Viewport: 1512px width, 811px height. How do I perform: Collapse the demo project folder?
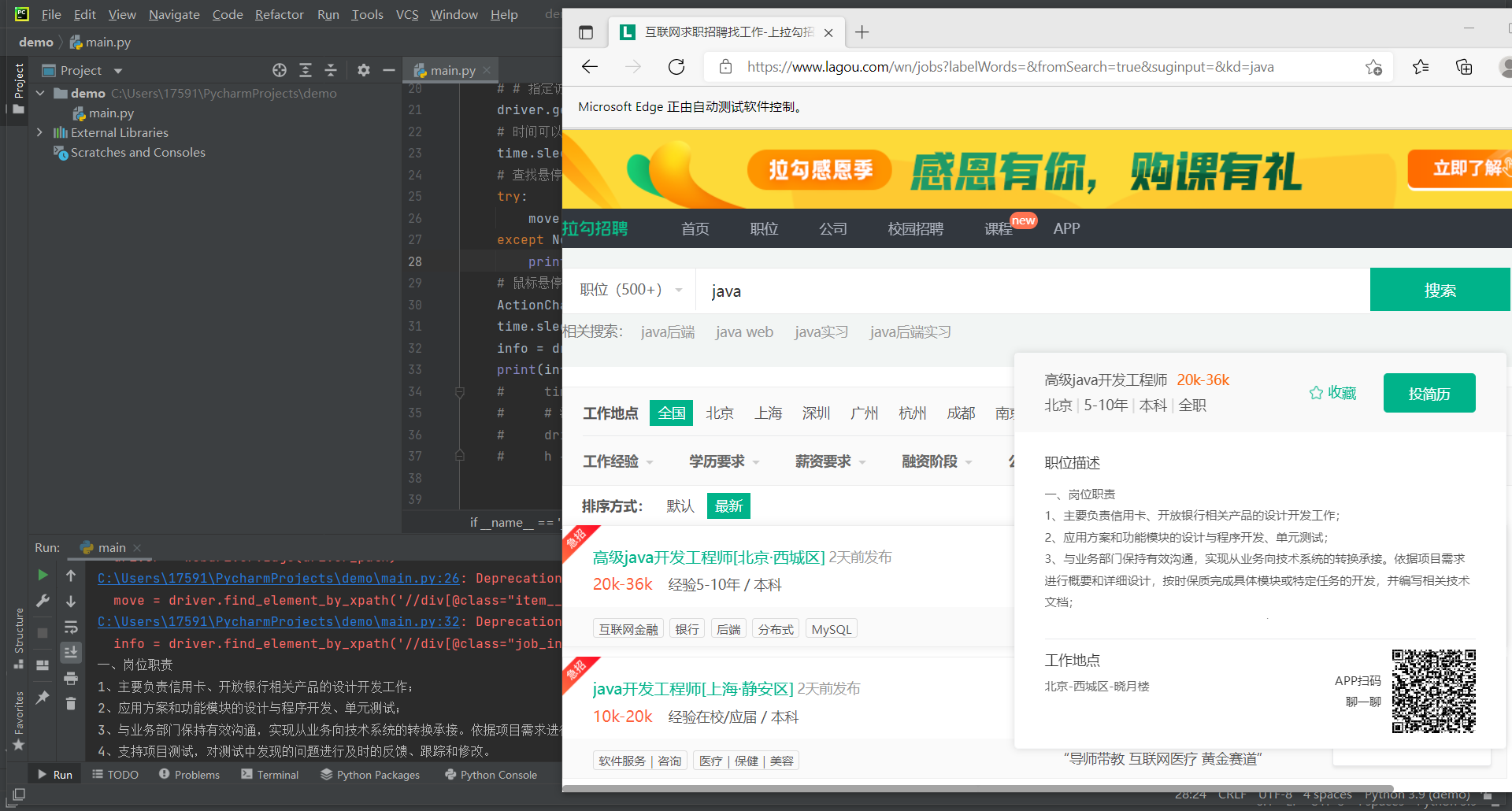(40, 93)
